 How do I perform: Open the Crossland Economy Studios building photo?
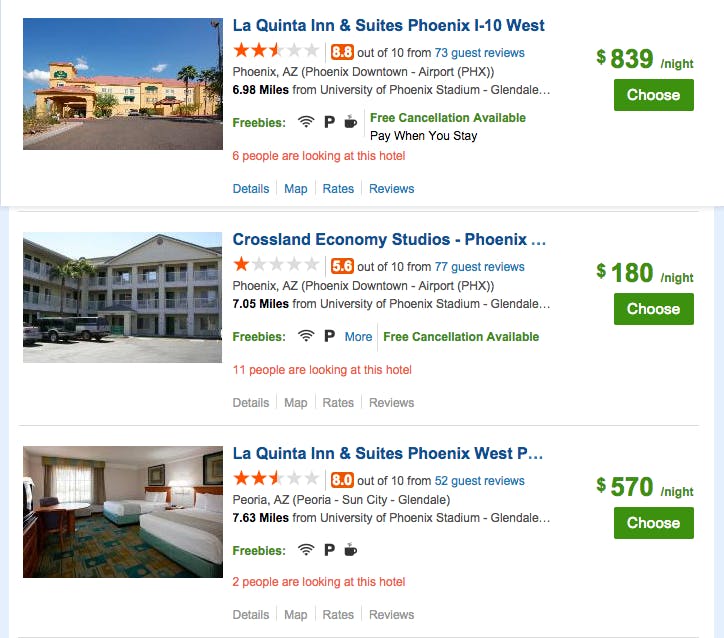(x=122, y=297)
